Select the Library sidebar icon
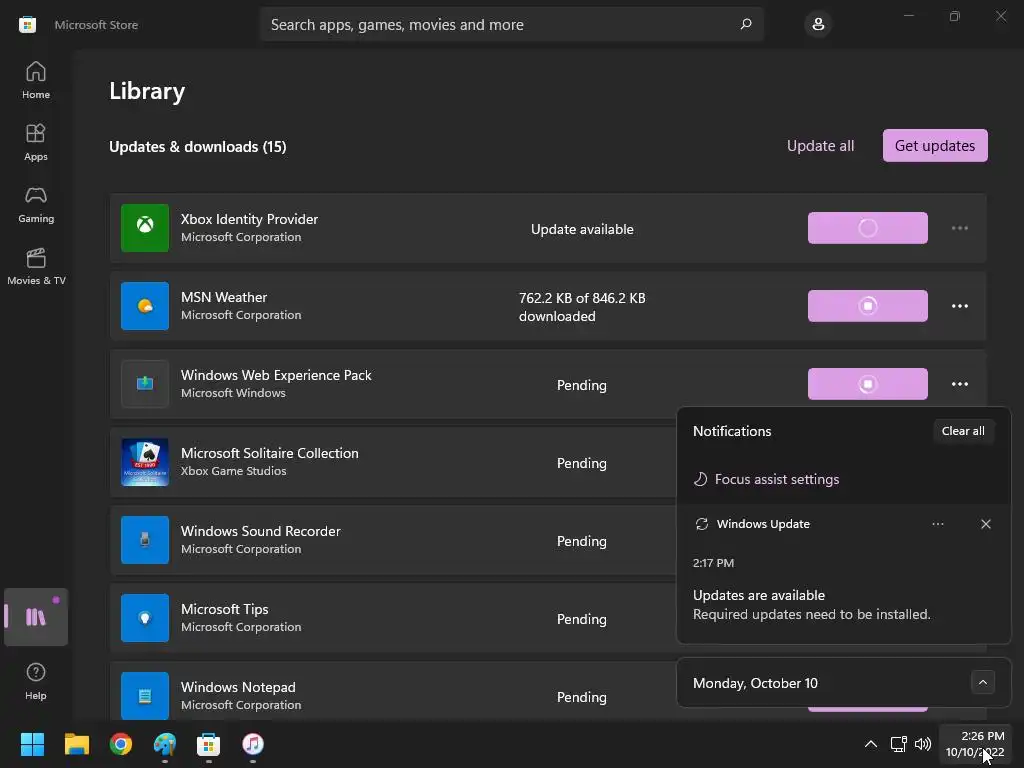Image resolution: width=1024 pixels, height=768 pixels. (36, 617)
